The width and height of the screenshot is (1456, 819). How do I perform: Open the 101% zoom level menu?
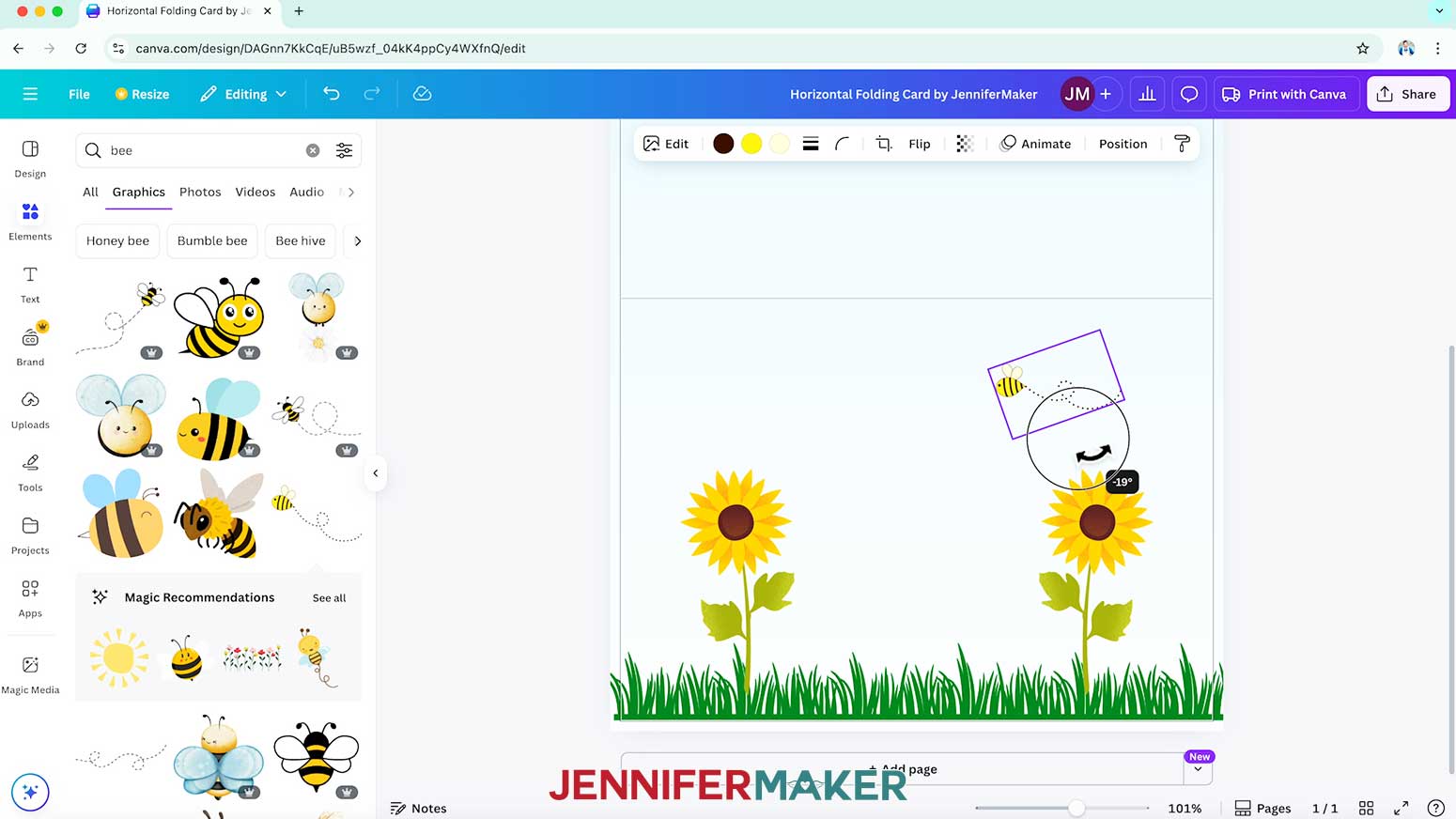point(1185,808)
